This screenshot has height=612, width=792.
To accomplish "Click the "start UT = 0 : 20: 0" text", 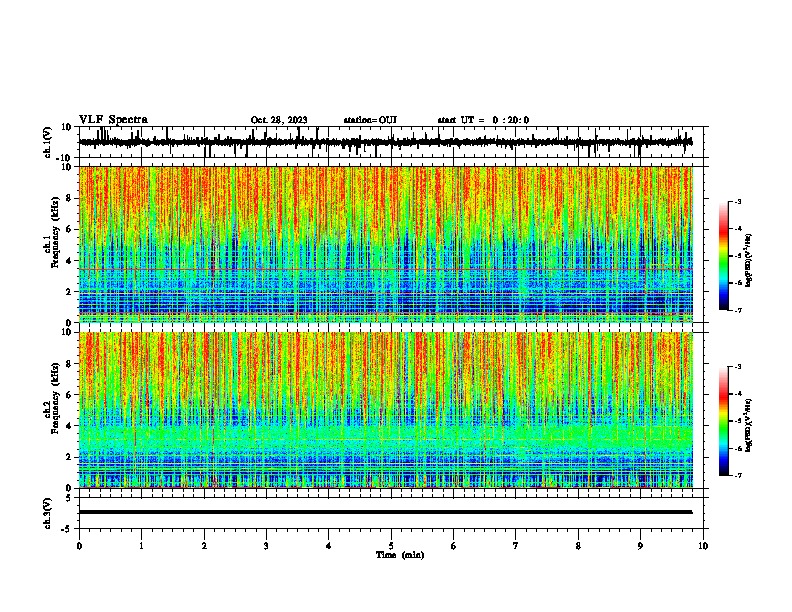I will coord(483,120).
